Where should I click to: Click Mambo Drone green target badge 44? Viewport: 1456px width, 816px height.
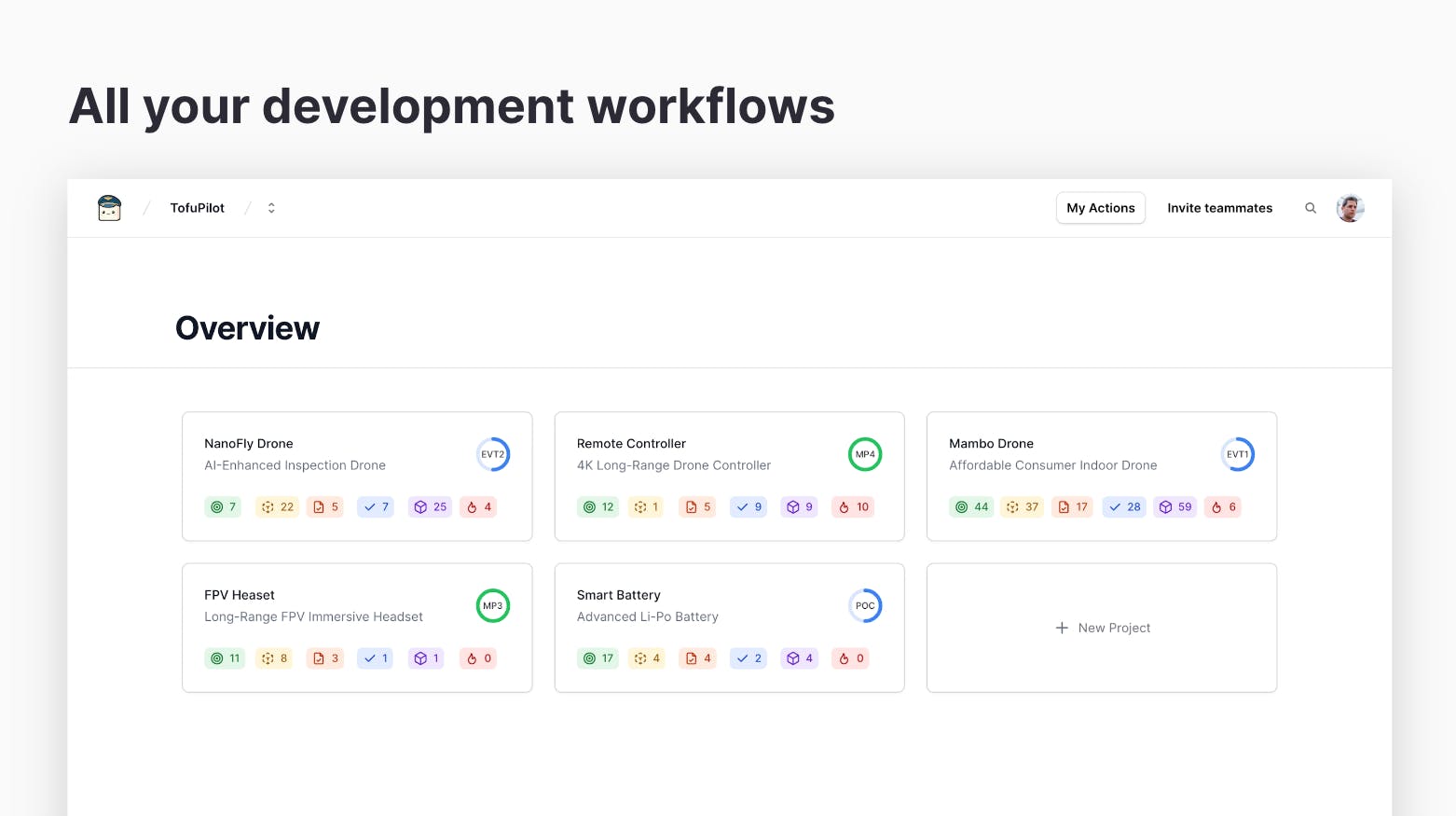[971, 507]
